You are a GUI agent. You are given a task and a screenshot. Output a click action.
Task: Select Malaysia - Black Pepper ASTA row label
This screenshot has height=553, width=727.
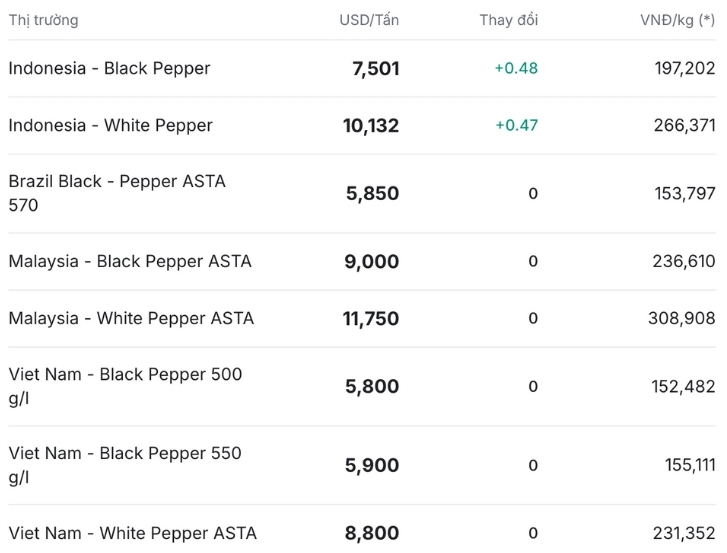tap(130, 261)
